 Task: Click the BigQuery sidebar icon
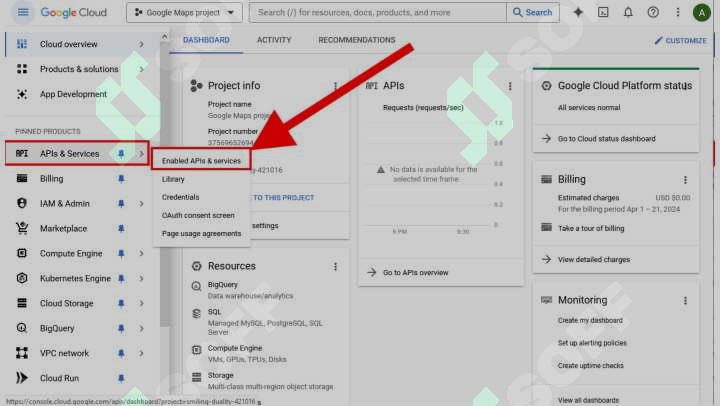[22, 328]
